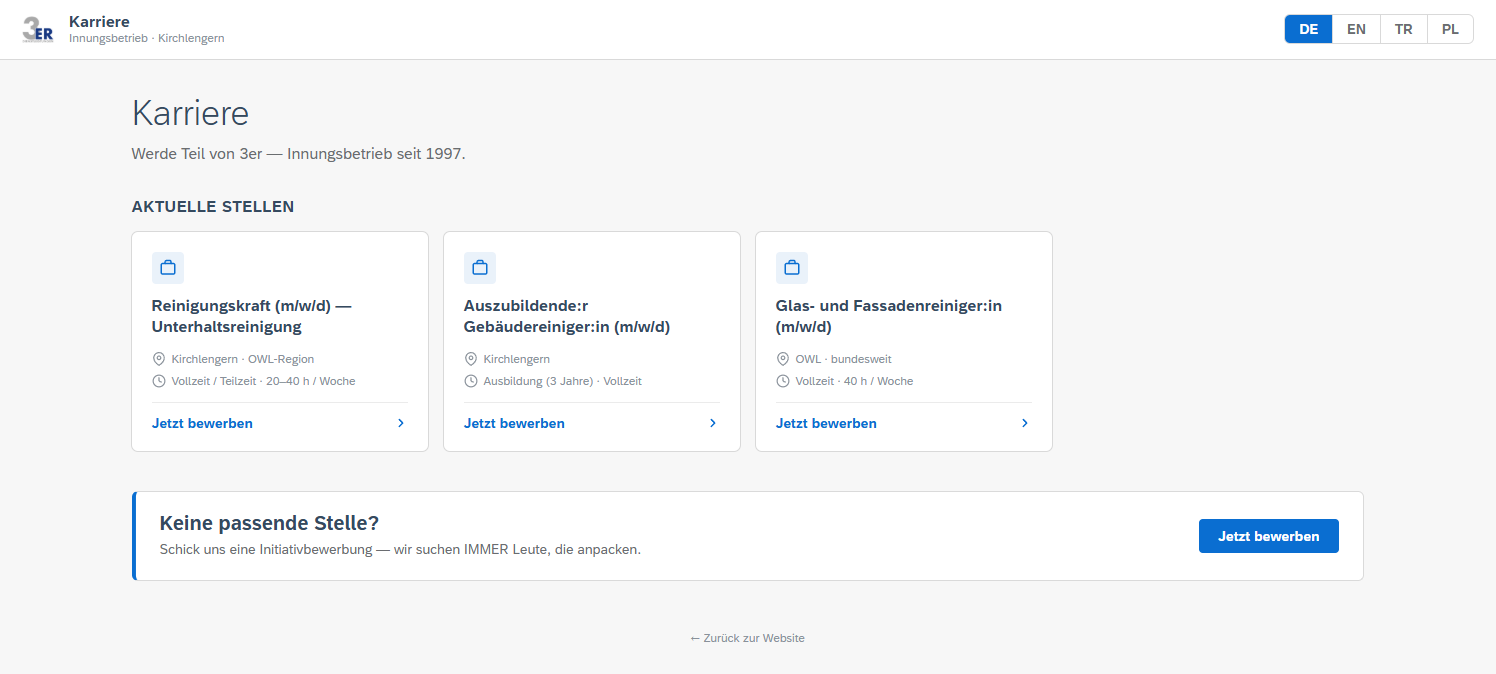Click the Initiativbewerbung description sentence
Screen dimensions: 1496x674
click(x=400, y=550)
